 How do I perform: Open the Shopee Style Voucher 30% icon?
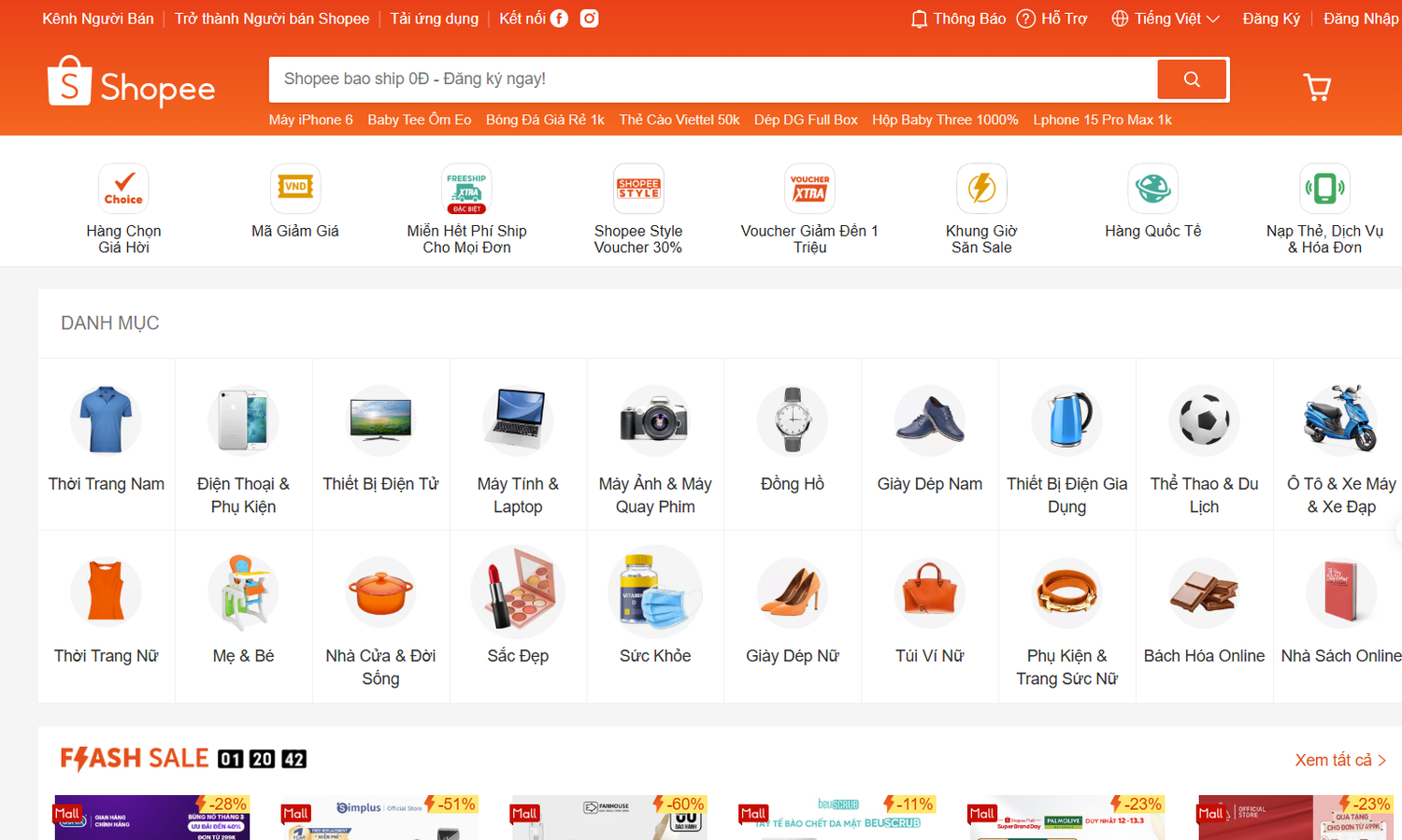pyautogui.click(x=637, y=188)
